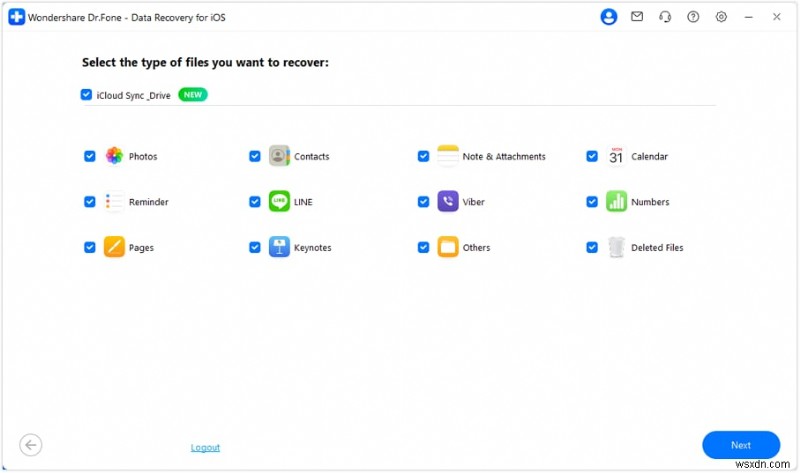800x473 pixels.
Task: Open the user account profile icon
Action: click(608, 17)
